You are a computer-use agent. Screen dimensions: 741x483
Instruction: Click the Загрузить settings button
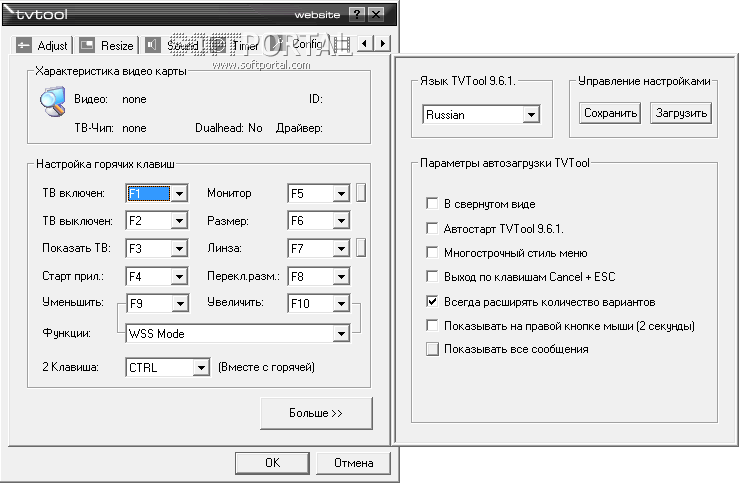681,113
